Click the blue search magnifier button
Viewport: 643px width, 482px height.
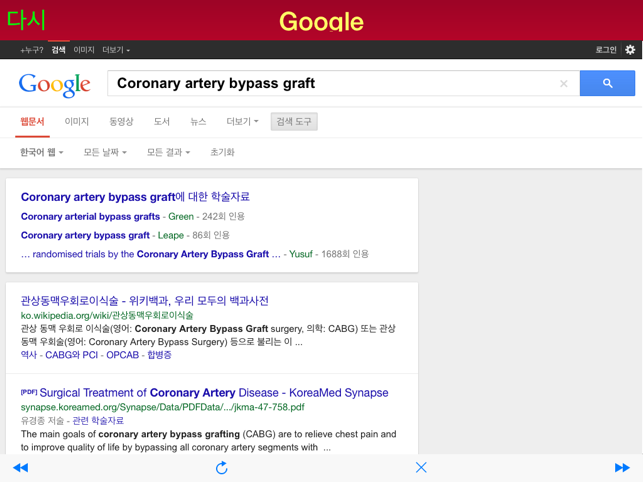607,84
